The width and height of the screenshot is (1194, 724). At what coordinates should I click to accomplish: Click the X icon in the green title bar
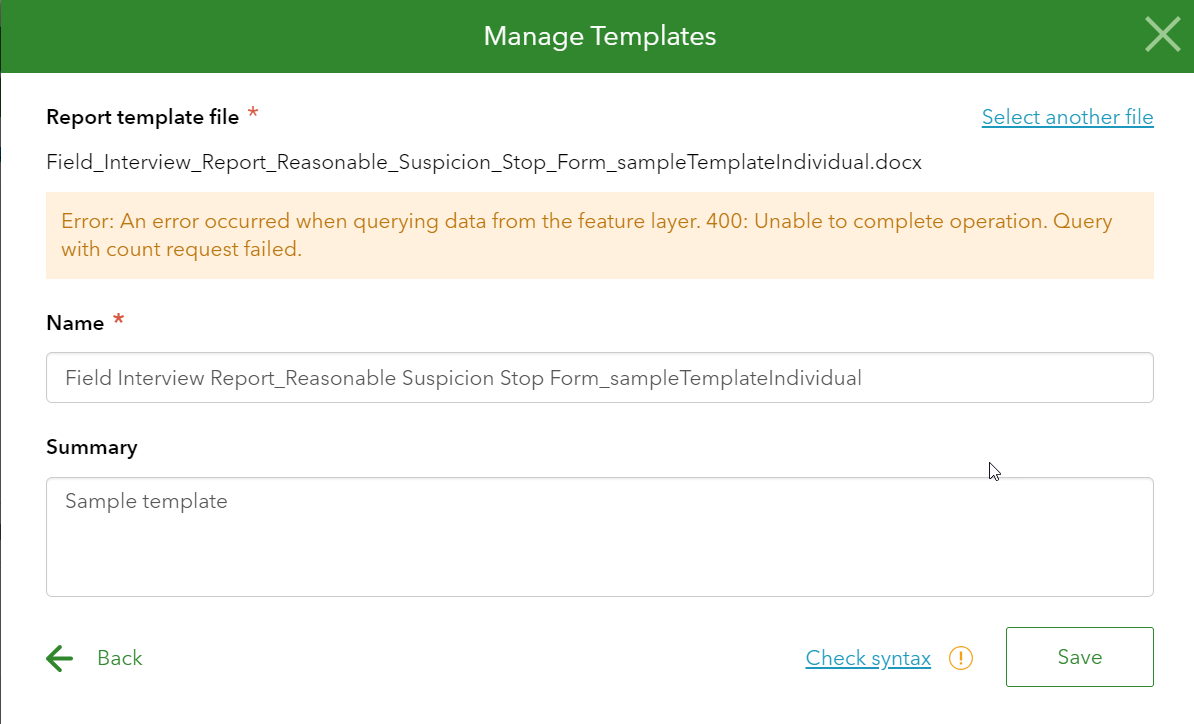[1162, 34]
